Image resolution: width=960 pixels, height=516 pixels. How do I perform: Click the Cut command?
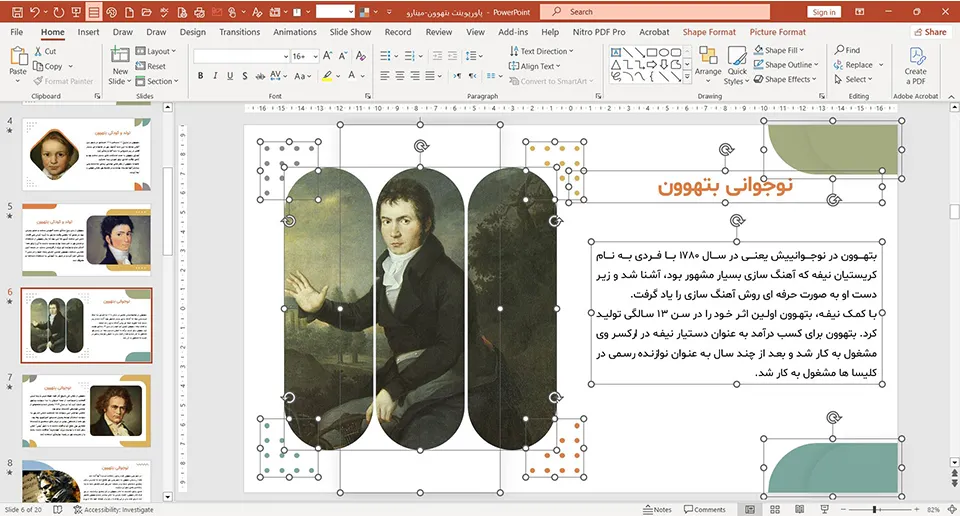click(45, 51)
